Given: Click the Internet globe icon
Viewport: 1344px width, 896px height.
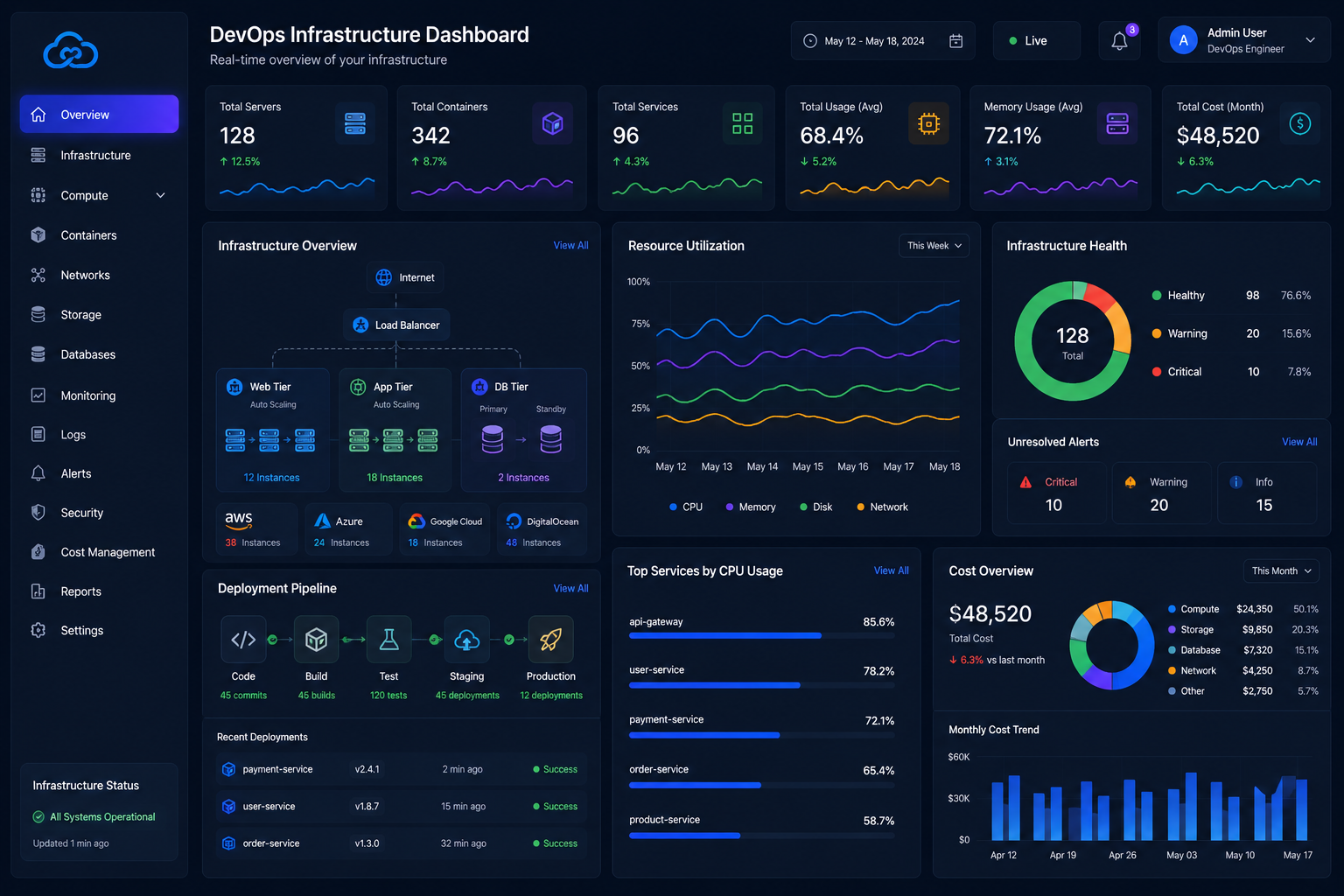Looking at the screenshot, I should pyautogui.click(x=383, y=277).
